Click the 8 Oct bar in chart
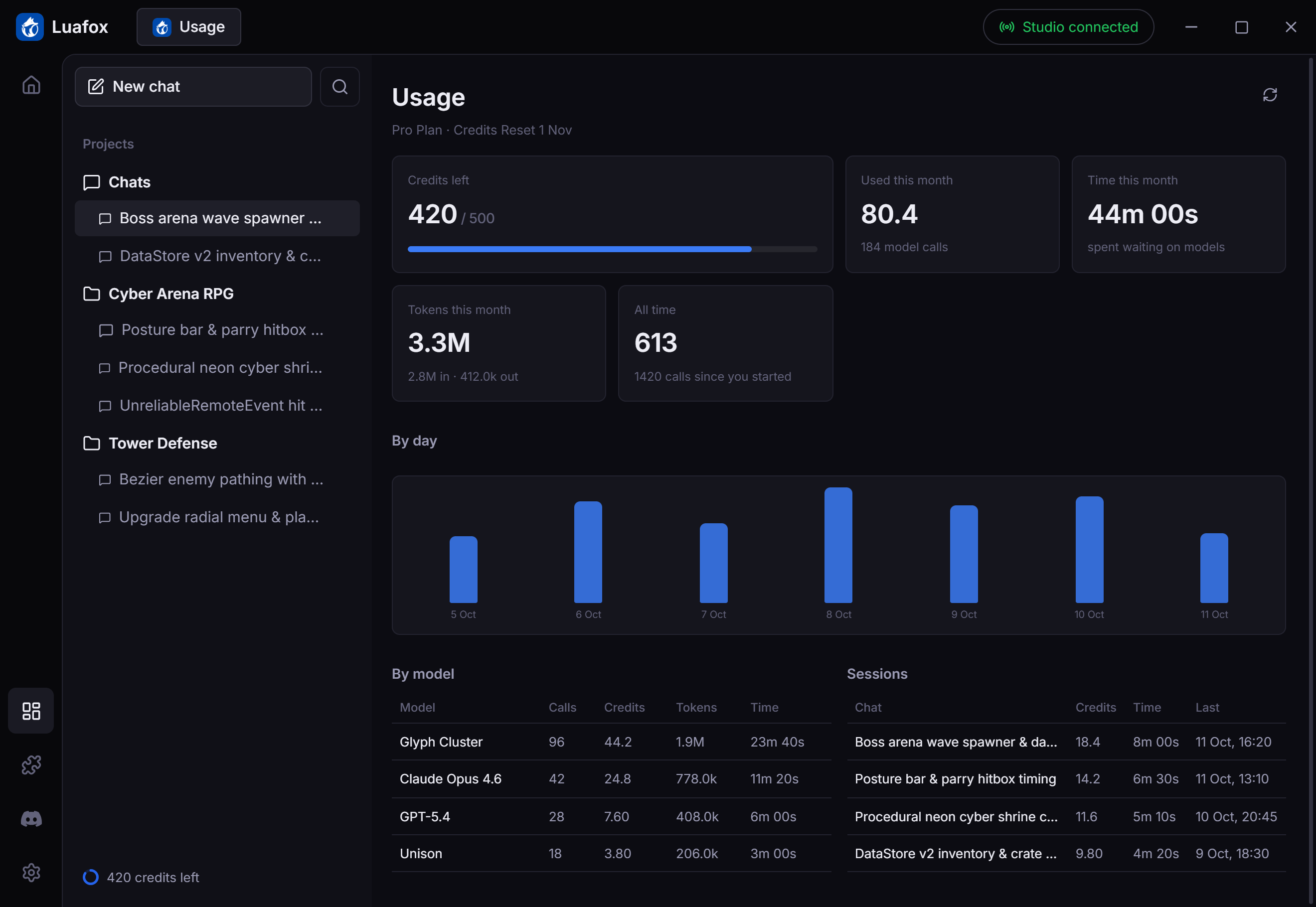This screenshot has width=1316, height=907. pos(838,544)
